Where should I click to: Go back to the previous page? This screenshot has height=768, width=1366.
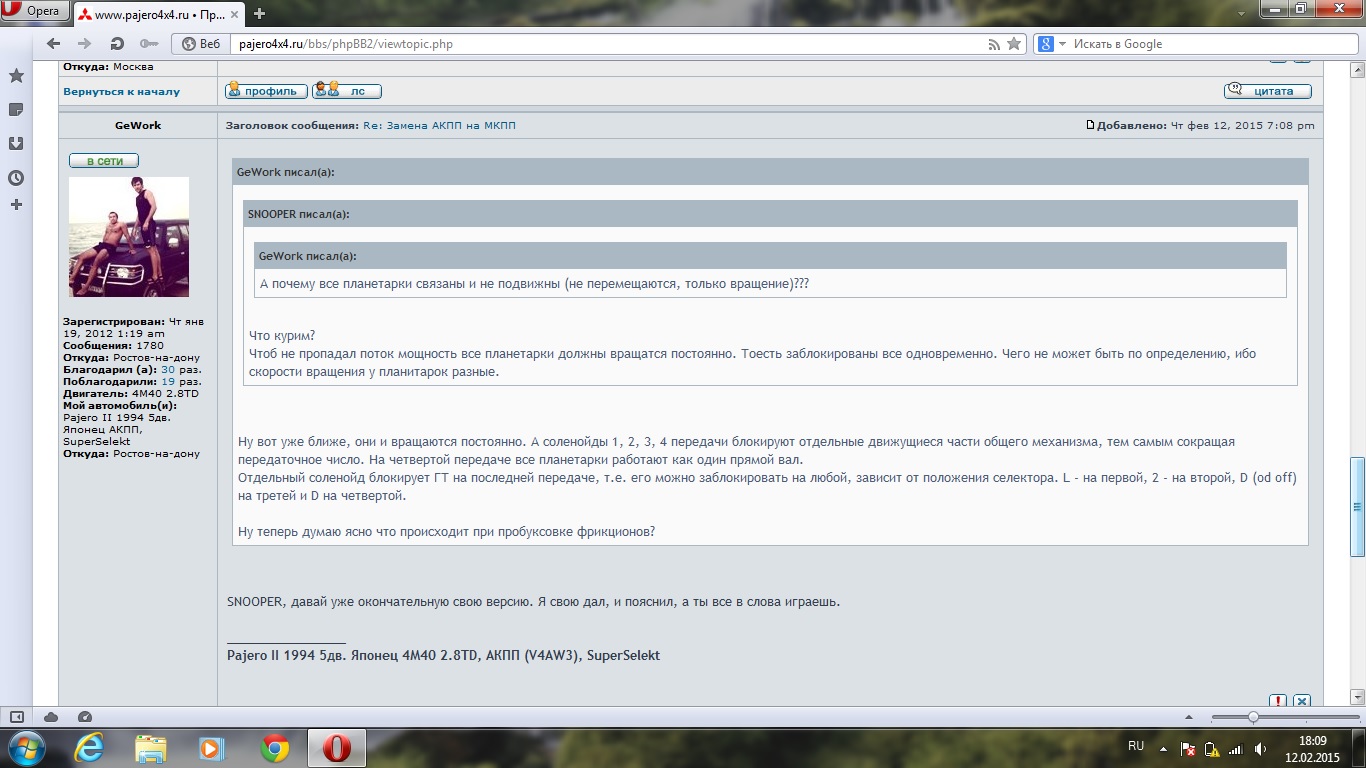tap(54, 44)
